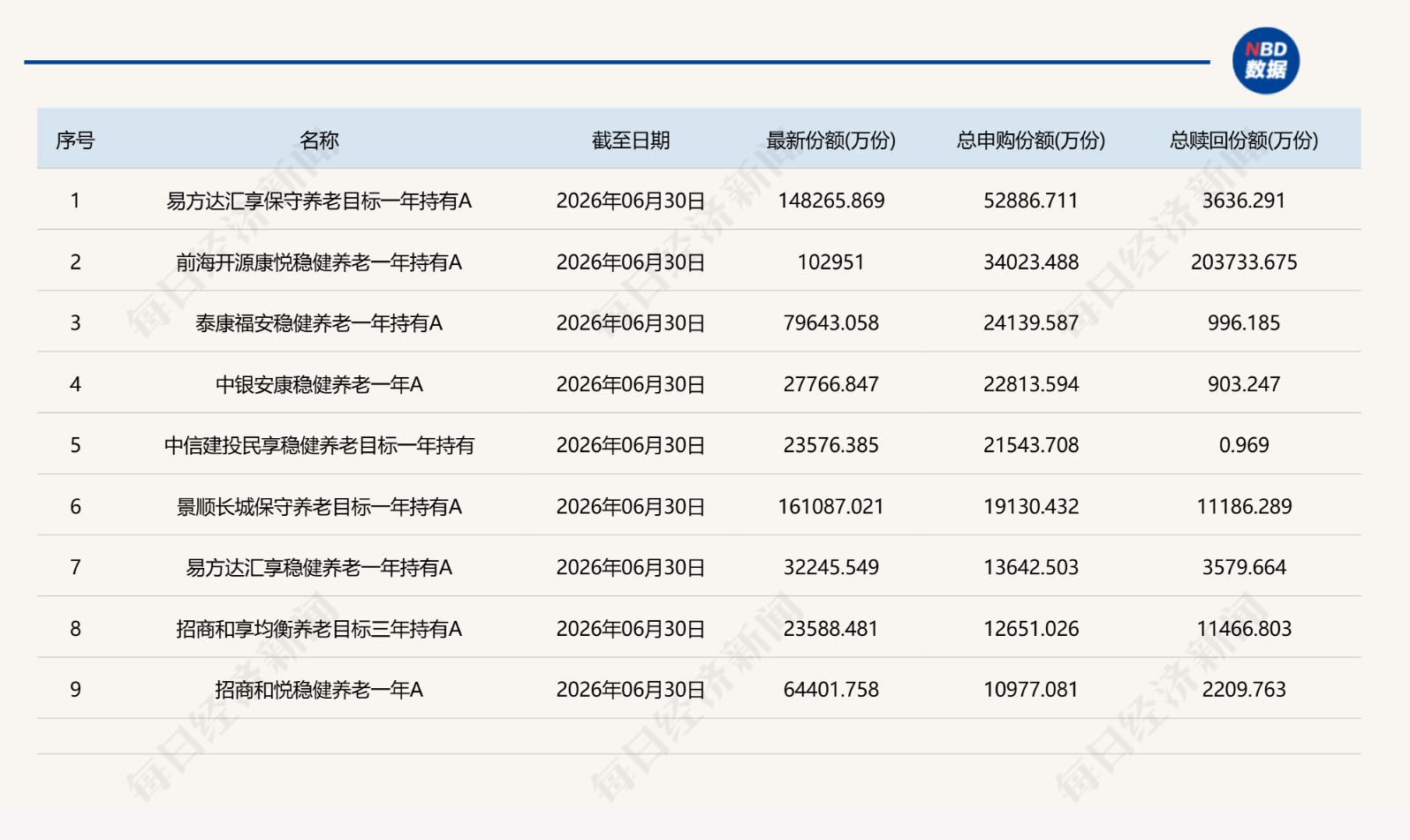This screenshot has width=1410, height=840.
Task: Select latest share value 161087.021
Action: pos(830,507)
